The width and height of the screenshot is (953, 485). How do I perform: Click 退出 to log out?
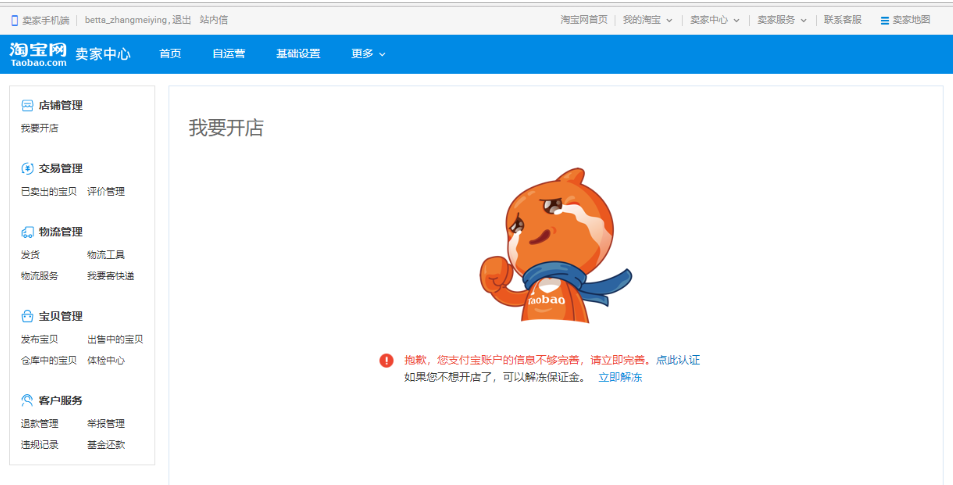(x=181, y=20)
